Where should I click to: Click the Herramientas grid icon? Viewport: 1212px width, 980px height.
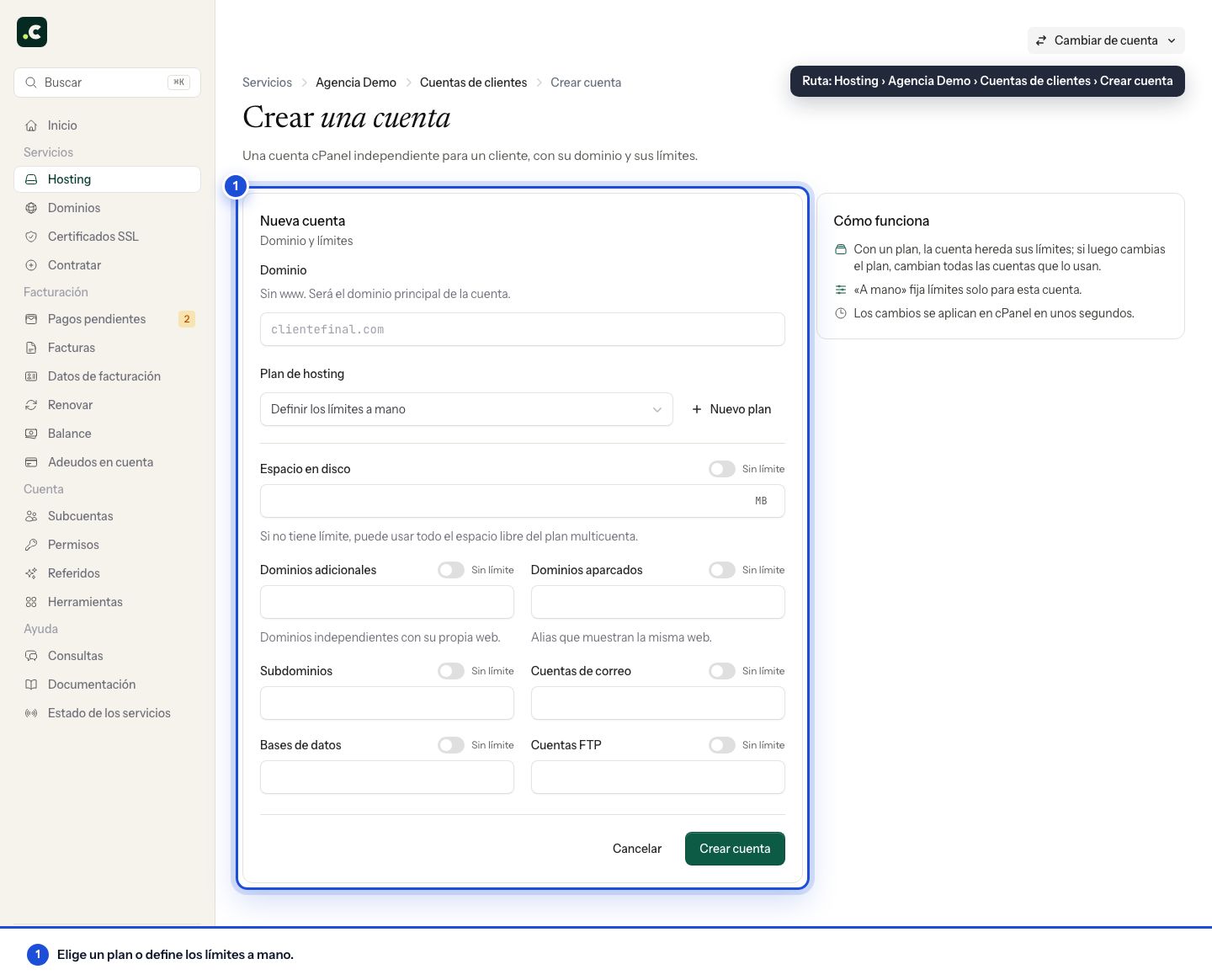point(31,602)
